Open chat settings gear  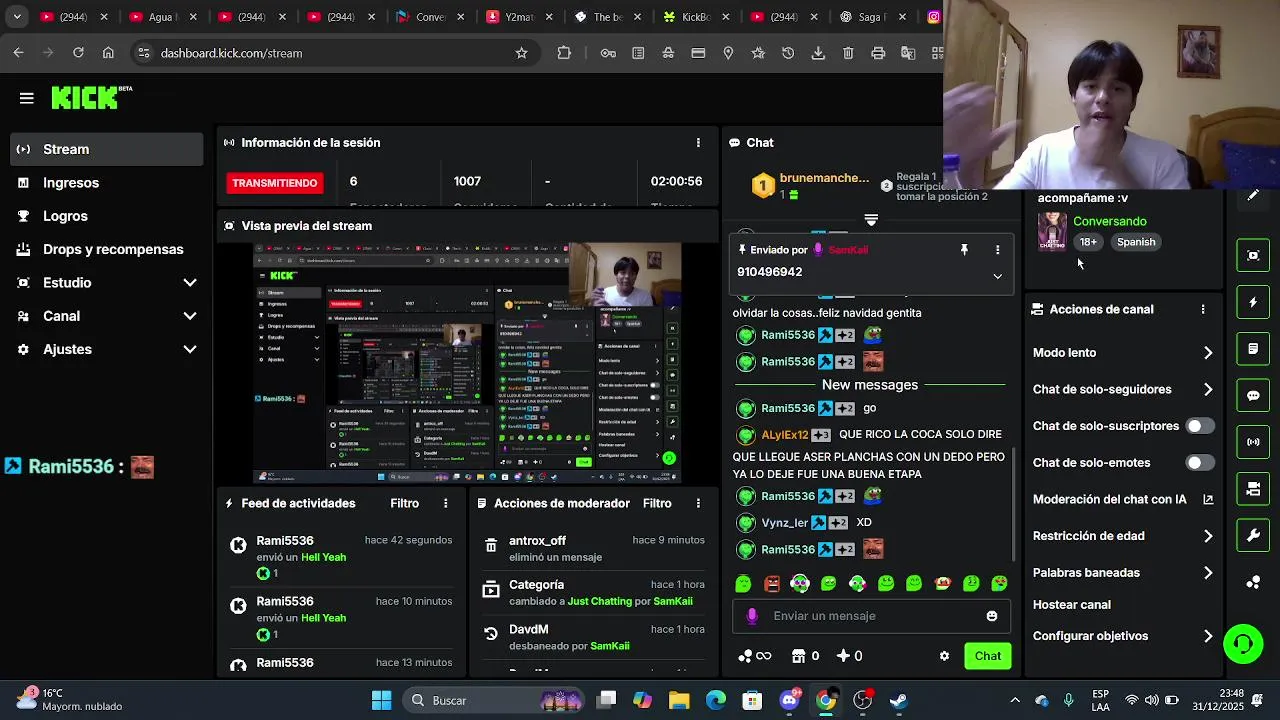coord(944,656)
